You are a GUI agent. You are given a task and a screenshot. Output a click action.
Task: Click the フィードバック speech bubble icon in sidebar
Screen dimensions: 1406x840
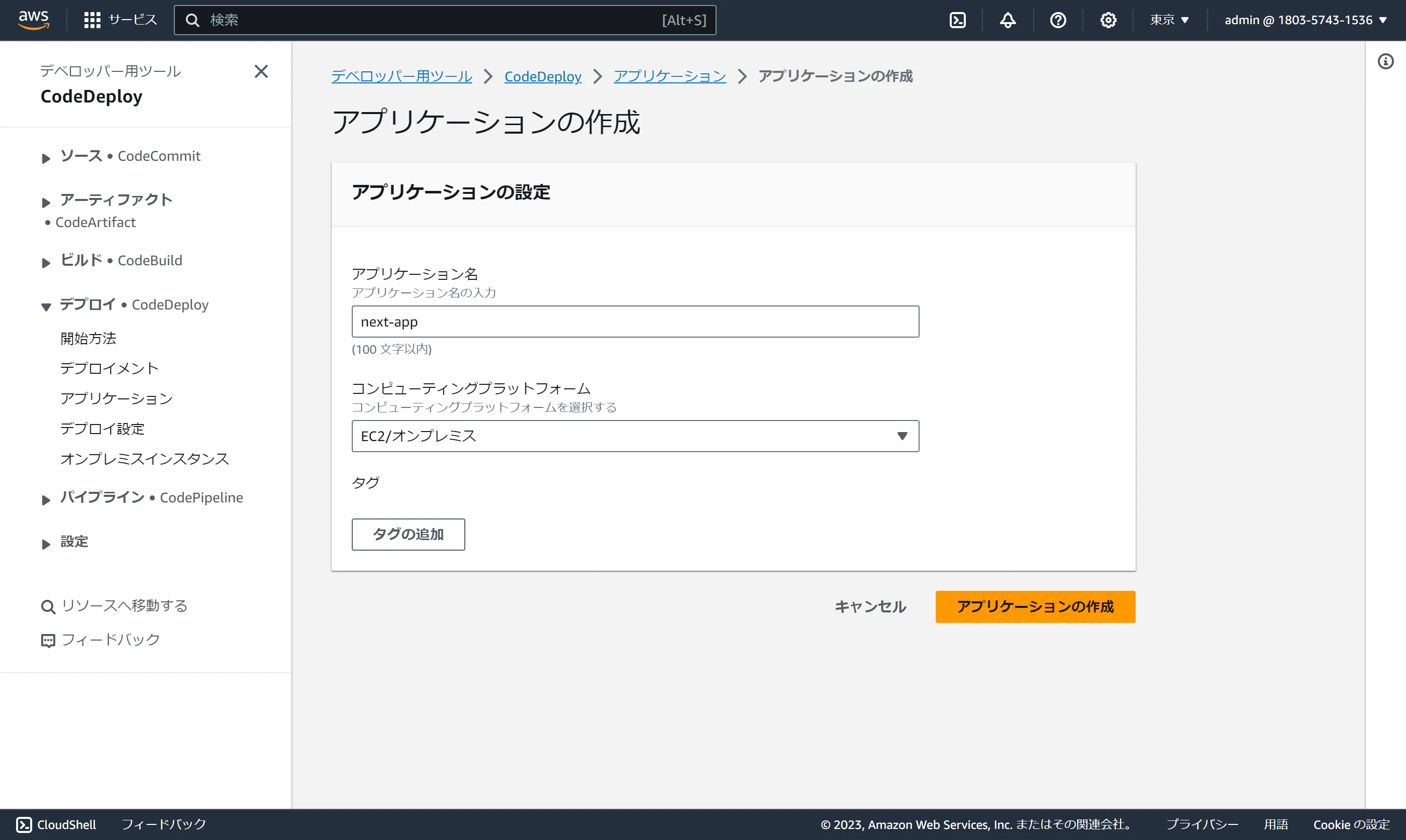pos(48,640)
